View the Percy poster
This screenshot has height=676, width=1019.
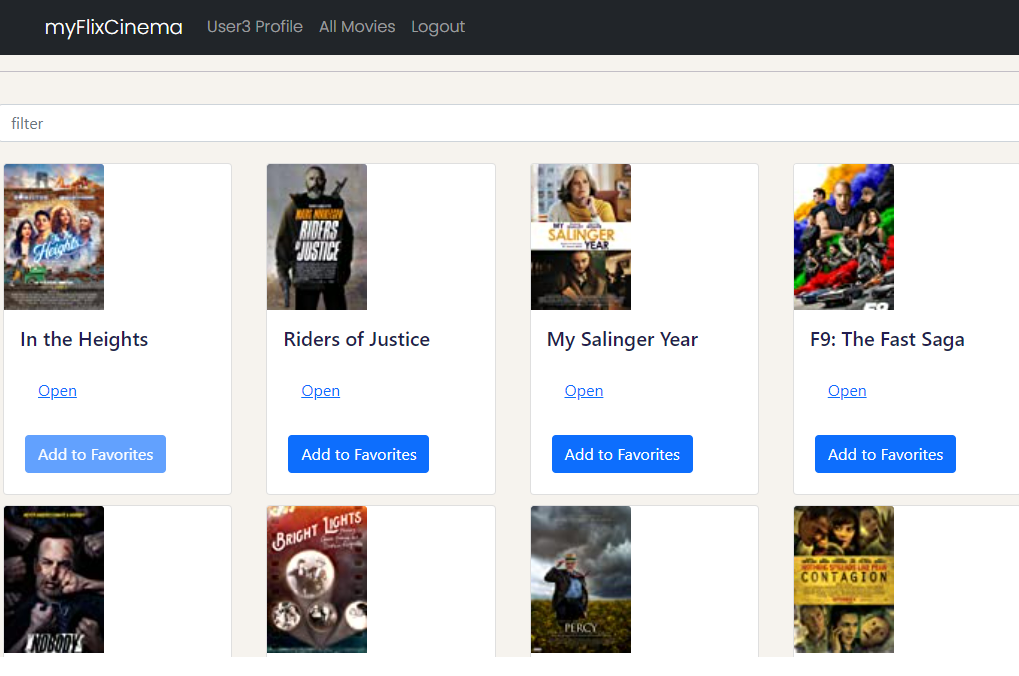580,580
